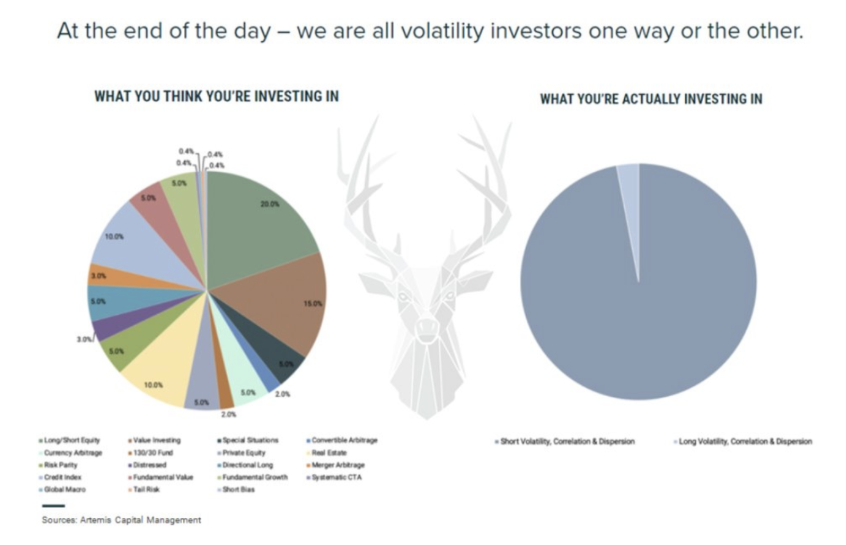Click the Risk Parity legend entry

click(x=58, y=465)
